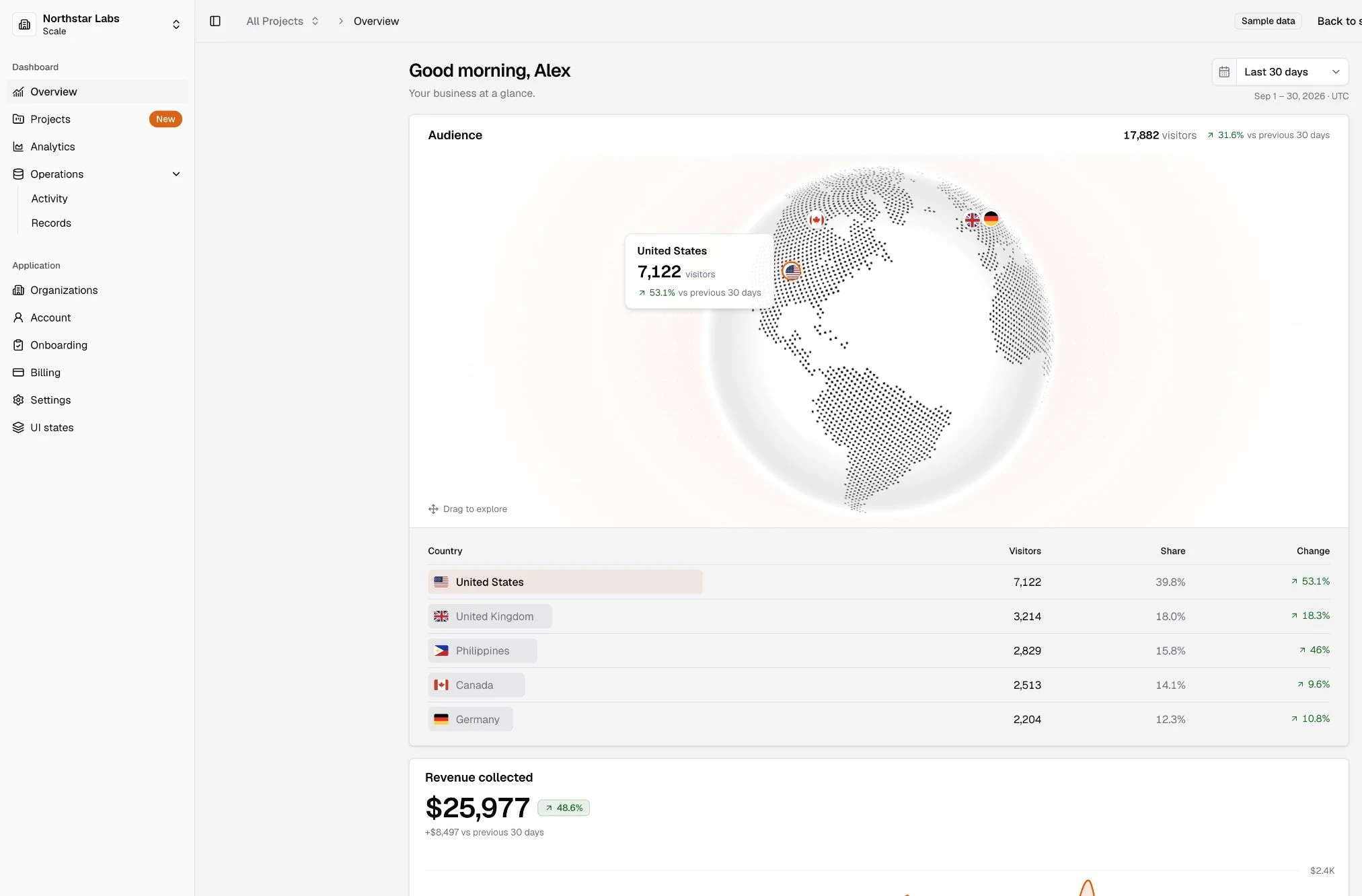Click the Germany flag marker on globe

coord(991,219)
